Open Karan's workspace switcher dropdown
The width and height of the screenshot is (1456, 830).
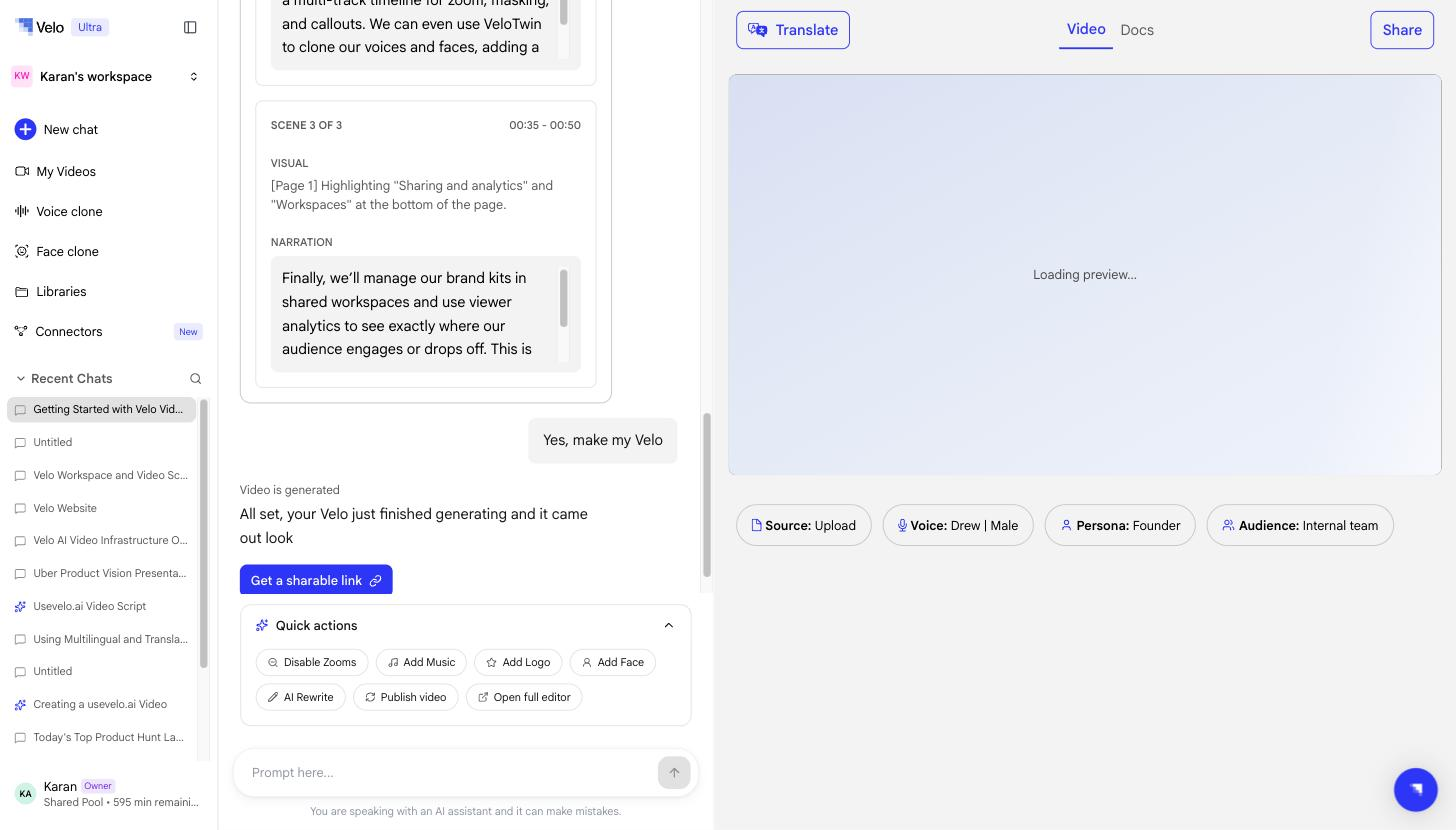coord(105,76)
